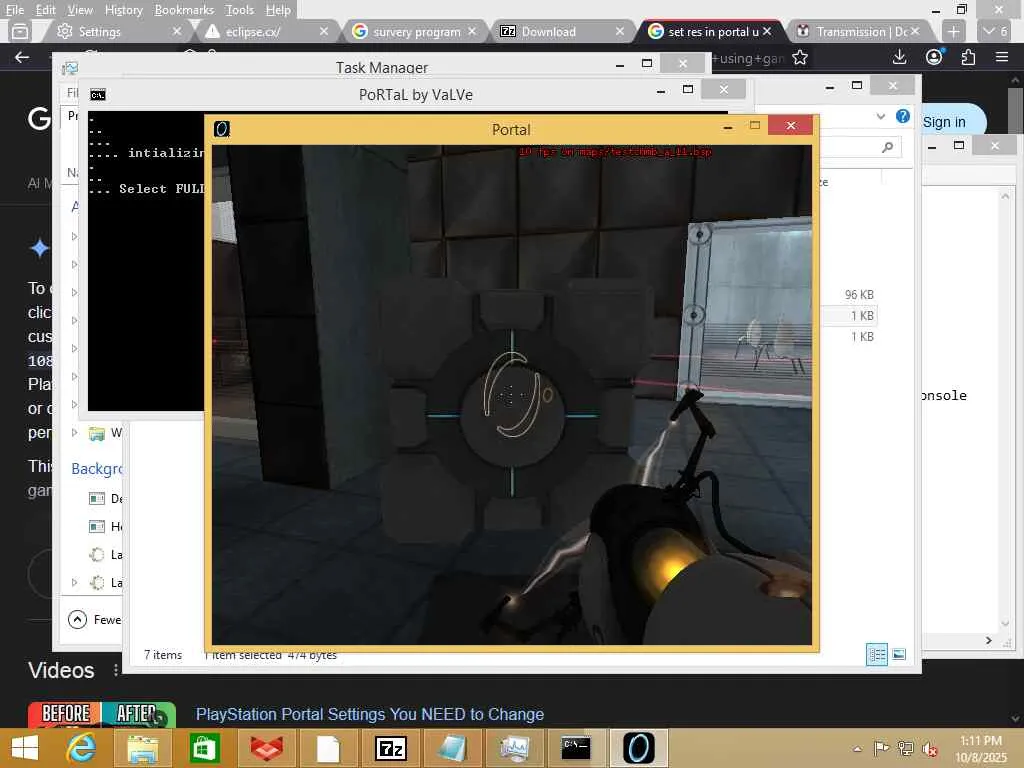The width and height of the screenshot is (1024, 768).
Task: Open the PlayStation Portal Settings video link
Action: point(370,714)
